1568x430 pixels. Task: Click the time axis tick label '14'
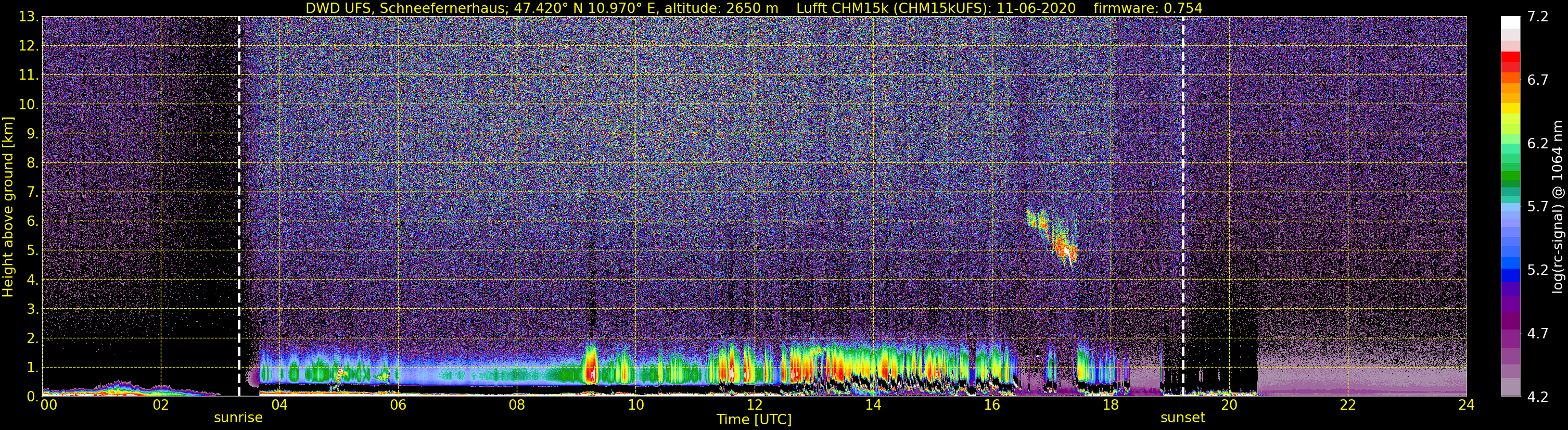[873, 405]
